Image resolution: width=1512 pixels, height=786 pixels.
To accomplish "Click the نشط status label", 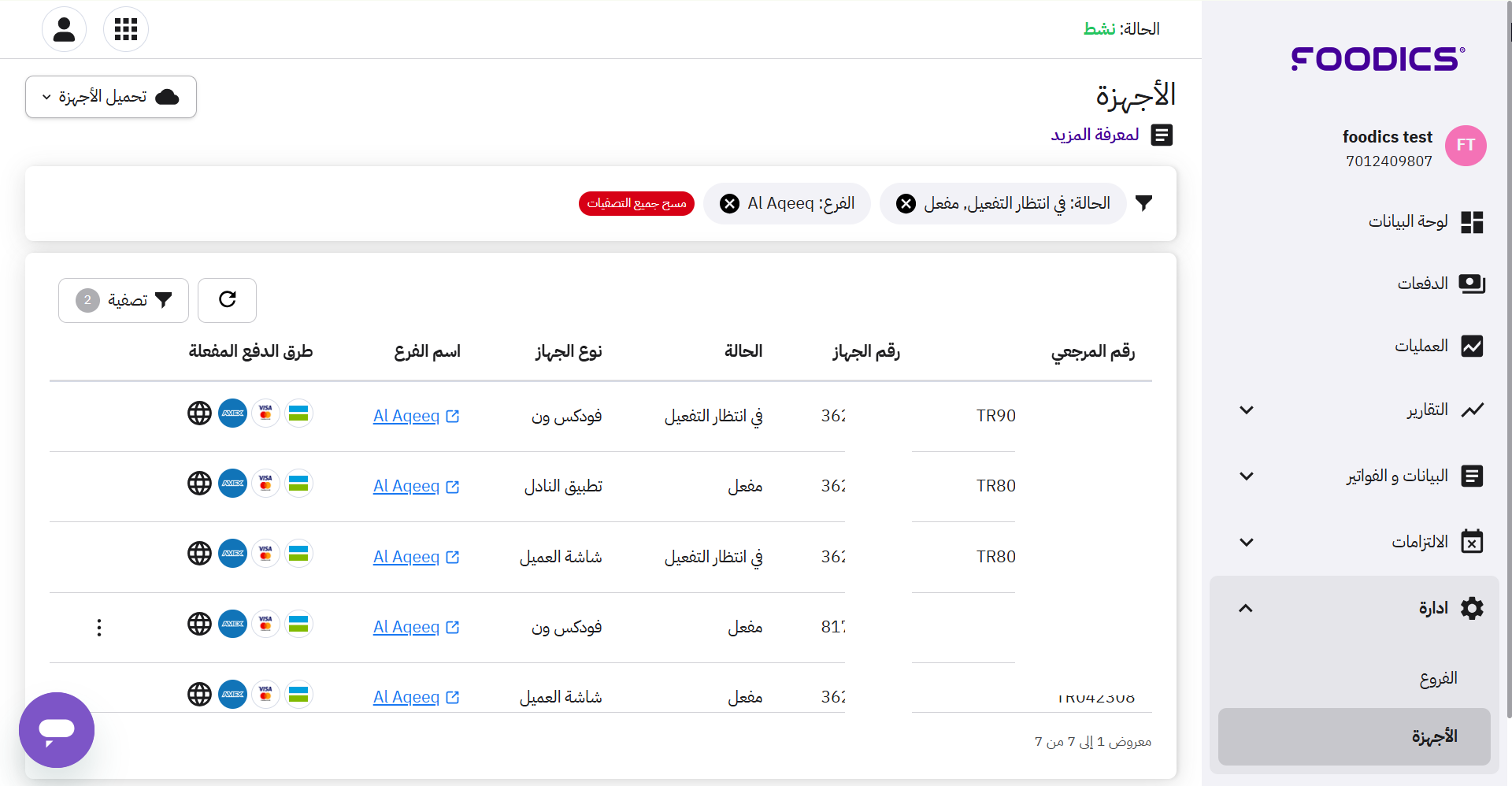I will (x=1099, y=29).
